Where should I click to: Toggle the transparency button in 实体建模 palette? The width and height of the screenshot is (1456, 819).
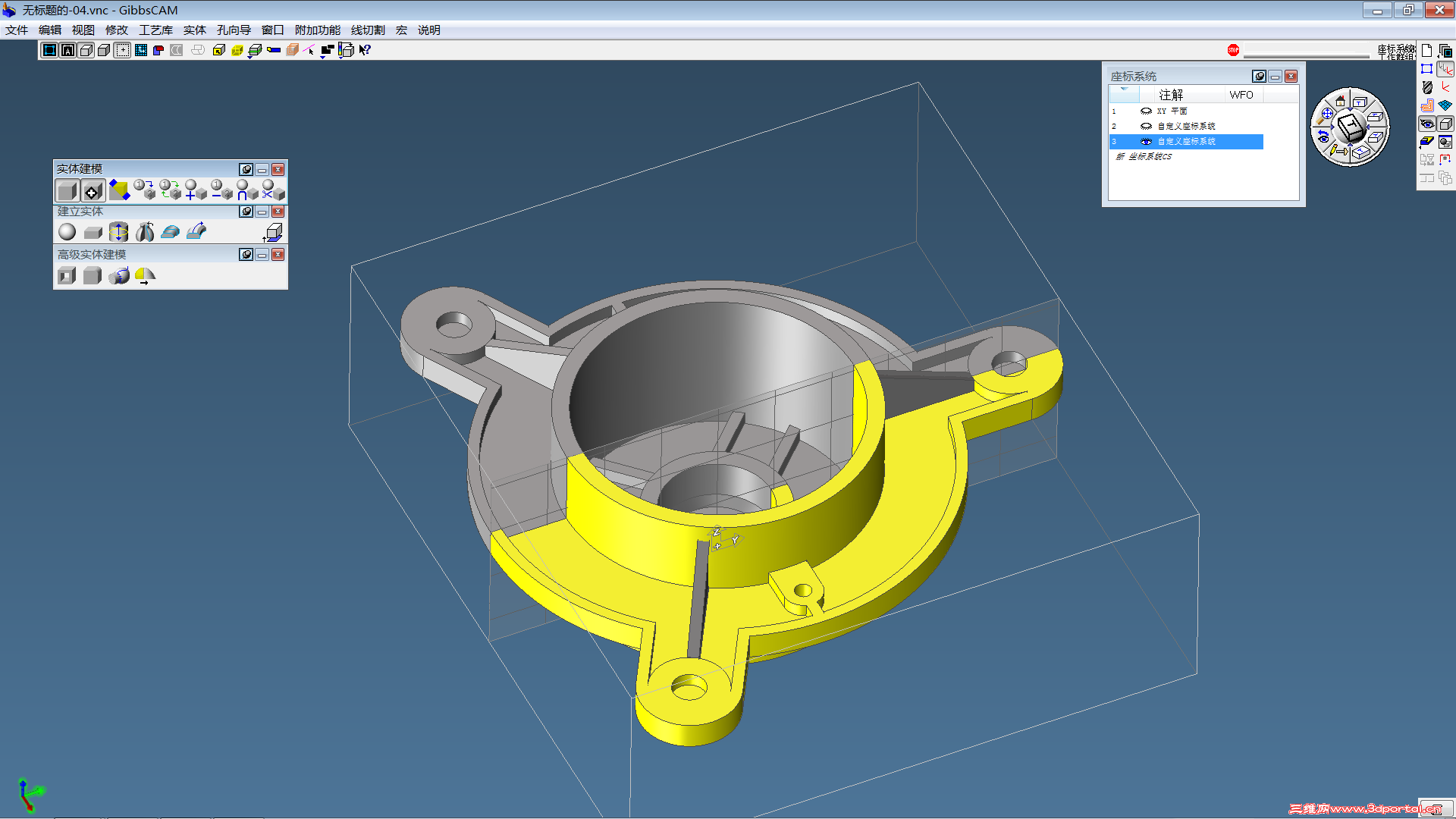click(246, 169)
